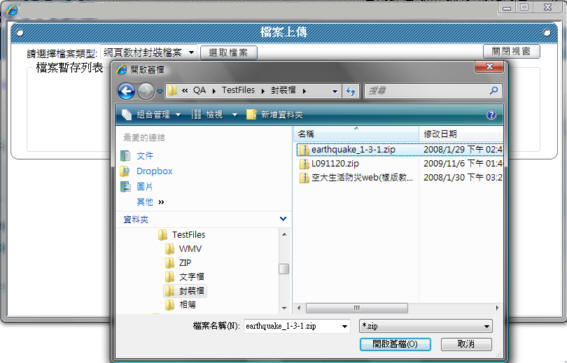Click 關閉視窗 button in upload window
Image resolution: width=567 pixels, height=363 pixels.
tap(511, 51)
